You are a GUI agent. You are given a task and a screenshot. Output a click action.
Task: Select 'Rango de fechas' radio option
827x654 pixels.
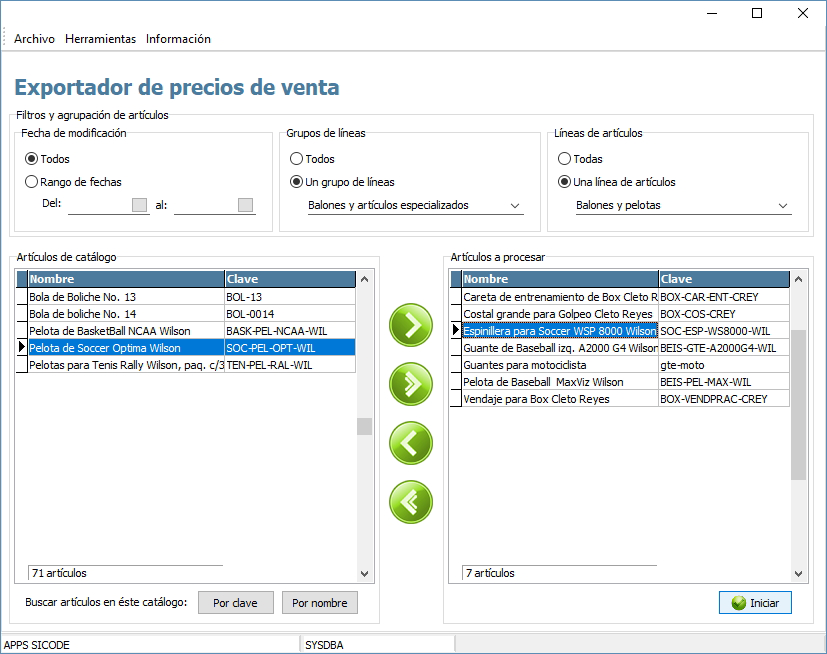click(32, 182)
